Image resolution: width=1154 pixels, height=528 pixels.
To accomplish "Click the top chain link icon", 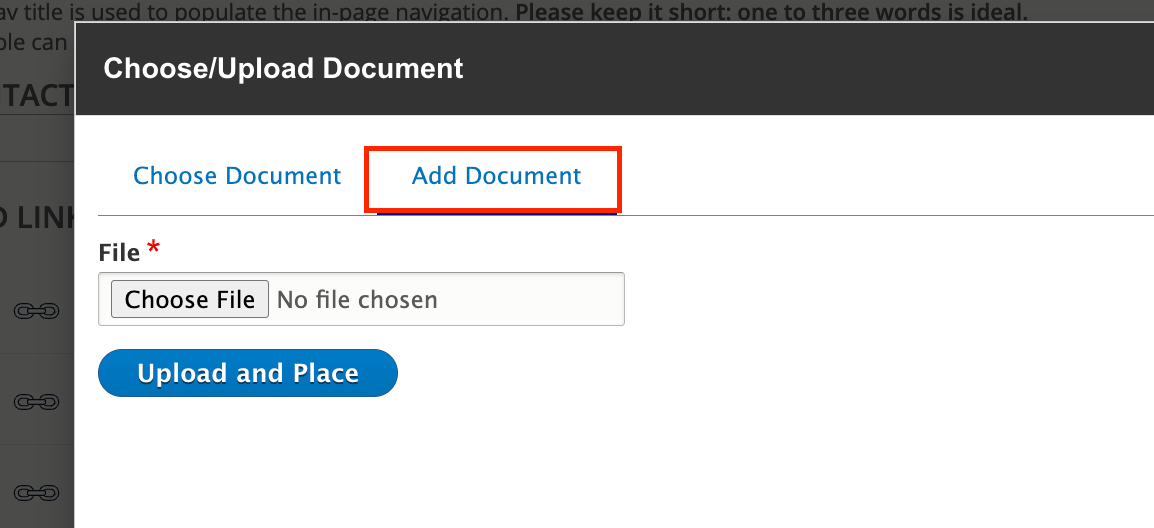I will [36, 311].
